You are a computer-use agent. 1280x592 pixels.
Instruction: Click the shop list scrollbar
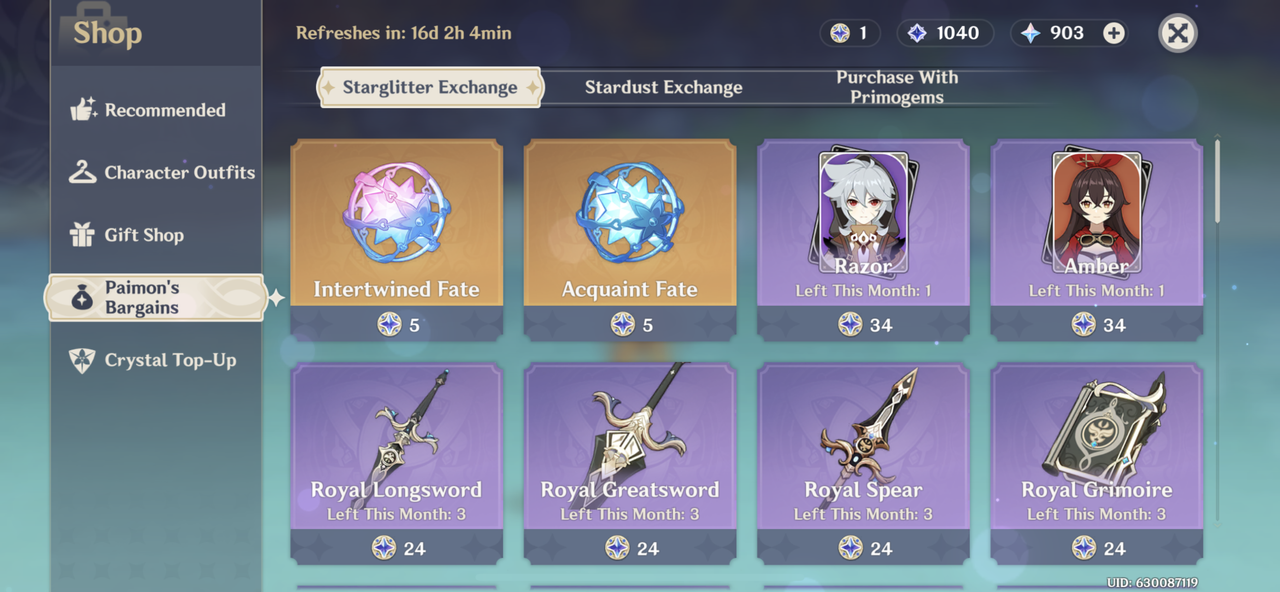click(1217, 330)
